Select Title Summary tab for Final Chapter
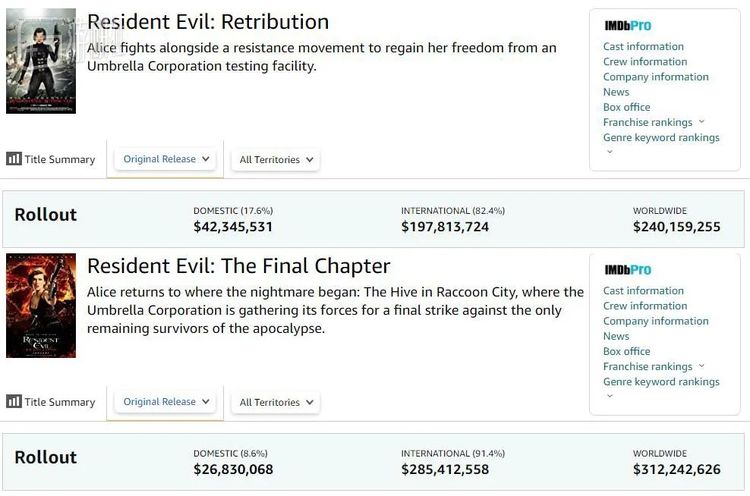The height and width of the screenshot is (496, 750). point(59,402)
